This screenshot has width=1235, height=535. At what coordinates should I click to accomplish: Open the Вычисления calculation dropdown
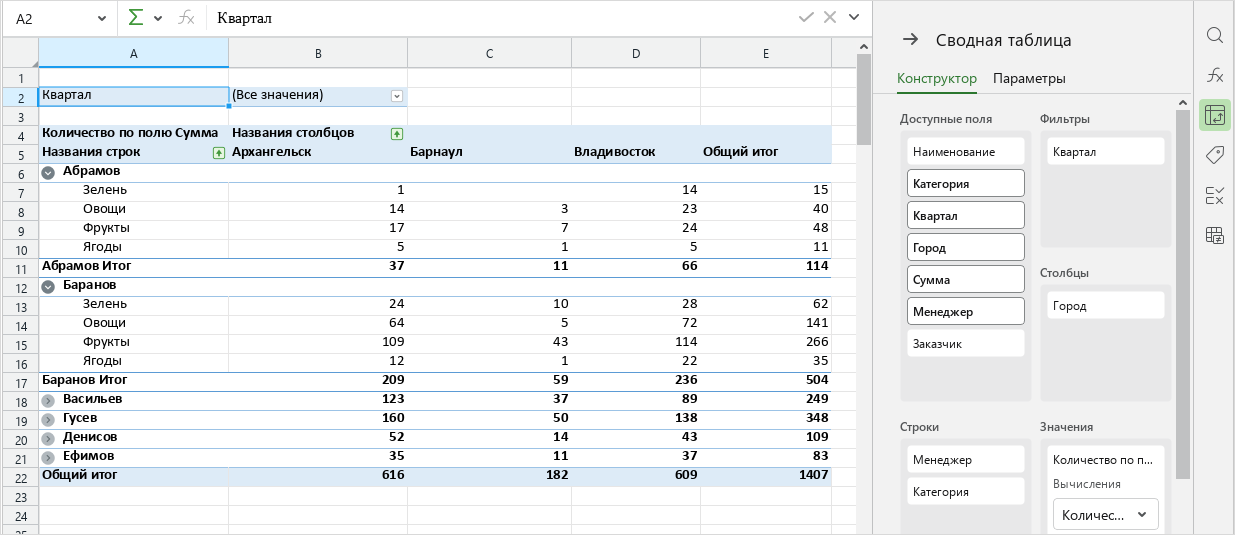pyautogui.click(x=1106, y=515)
